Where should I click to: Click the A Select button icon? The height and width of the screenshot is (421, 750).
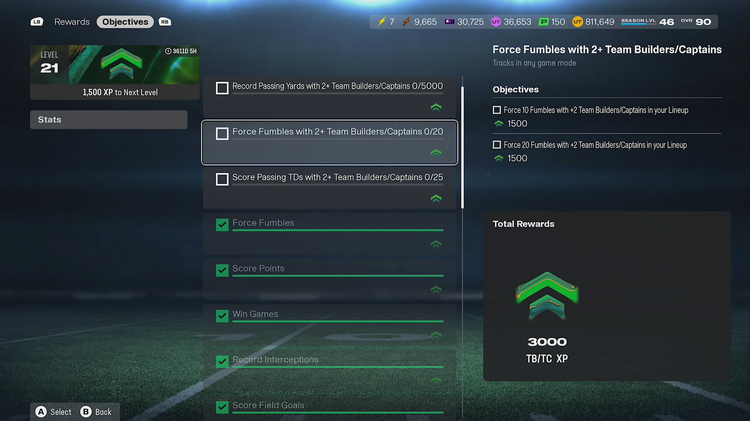pos(41,411)
